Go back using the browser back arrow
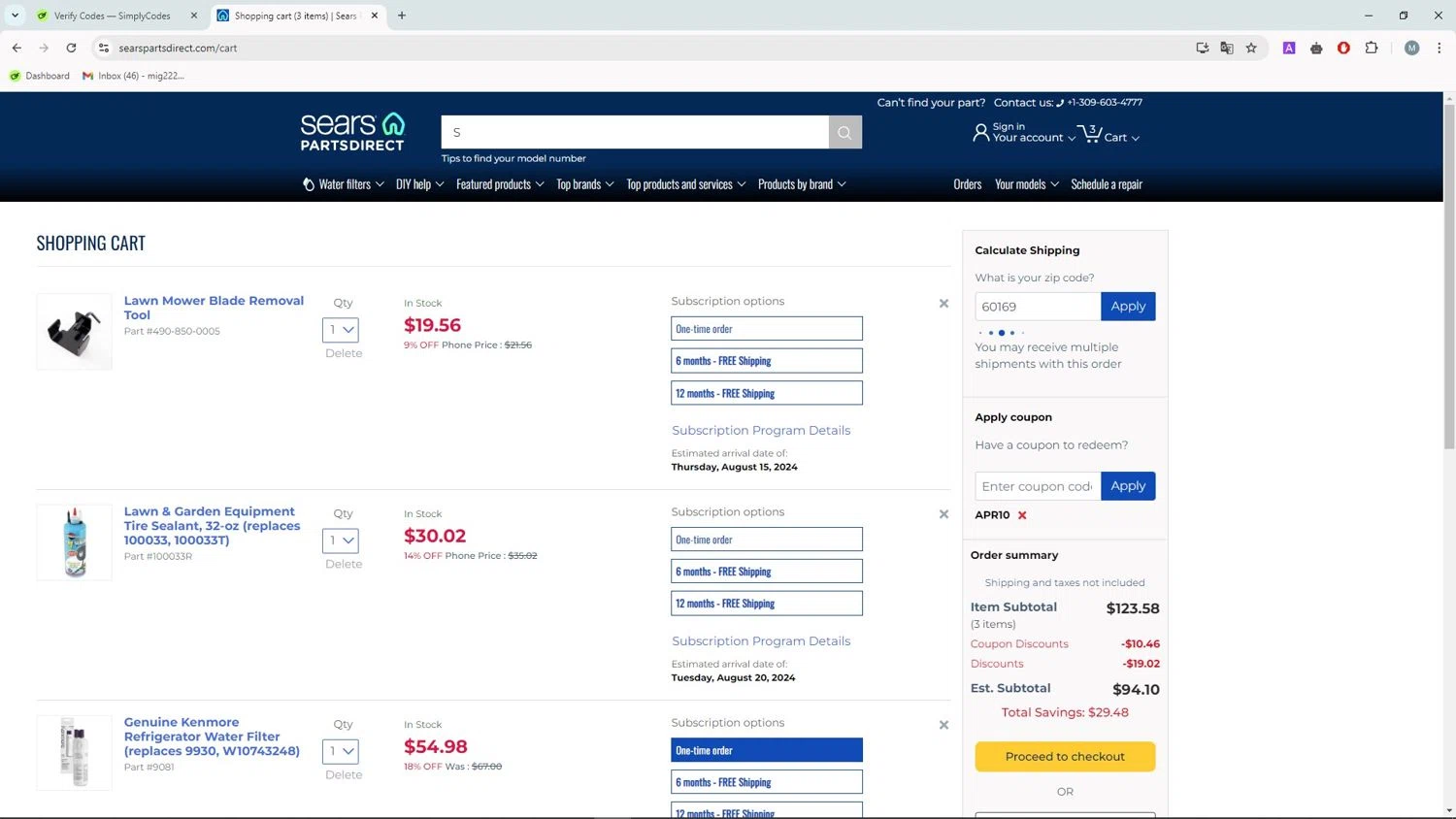Viewport: 1456px width, 819px height. [x=17, y=48]
